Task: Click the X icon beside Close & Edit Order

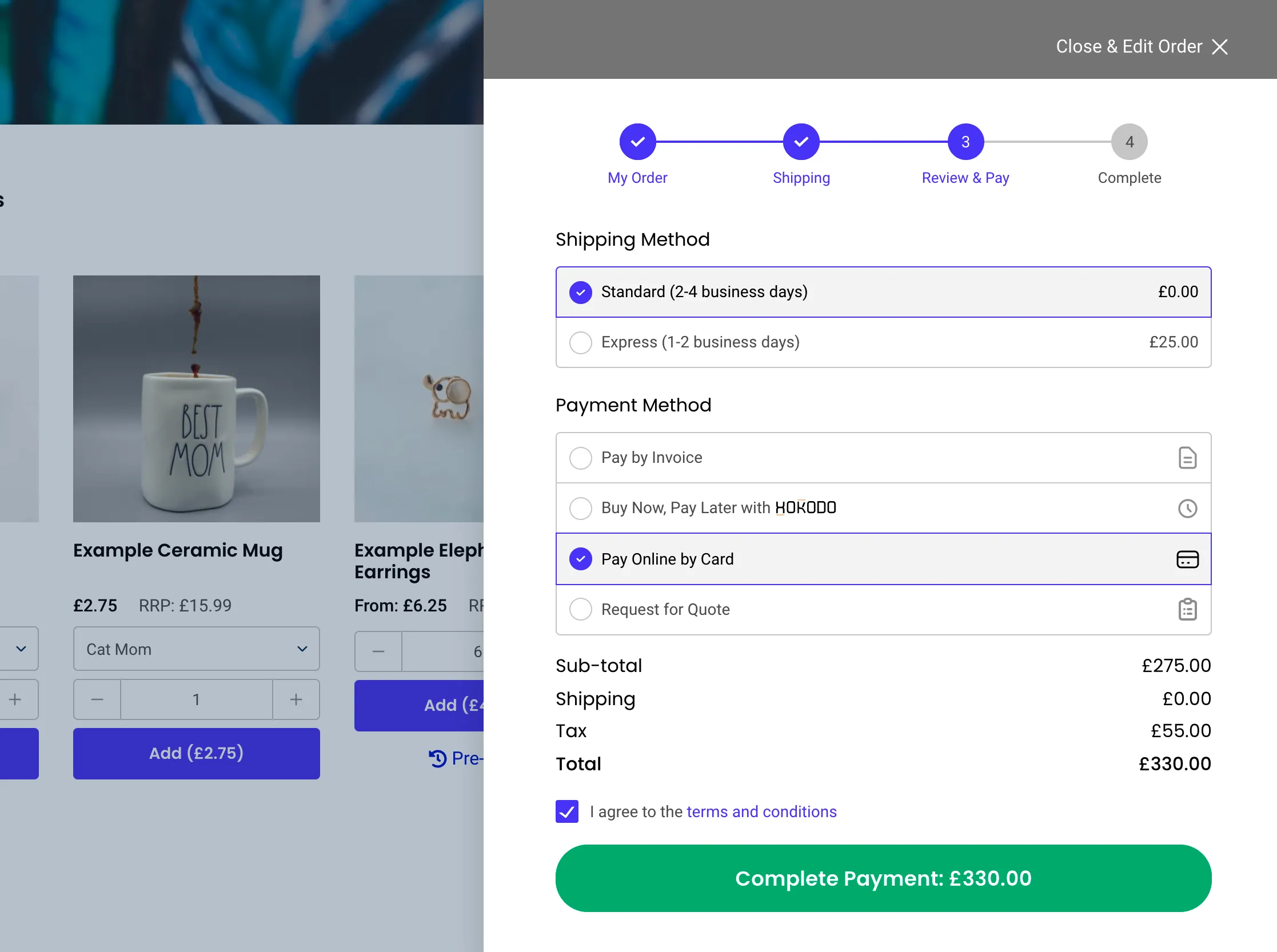Action: tap(1219, 47)
